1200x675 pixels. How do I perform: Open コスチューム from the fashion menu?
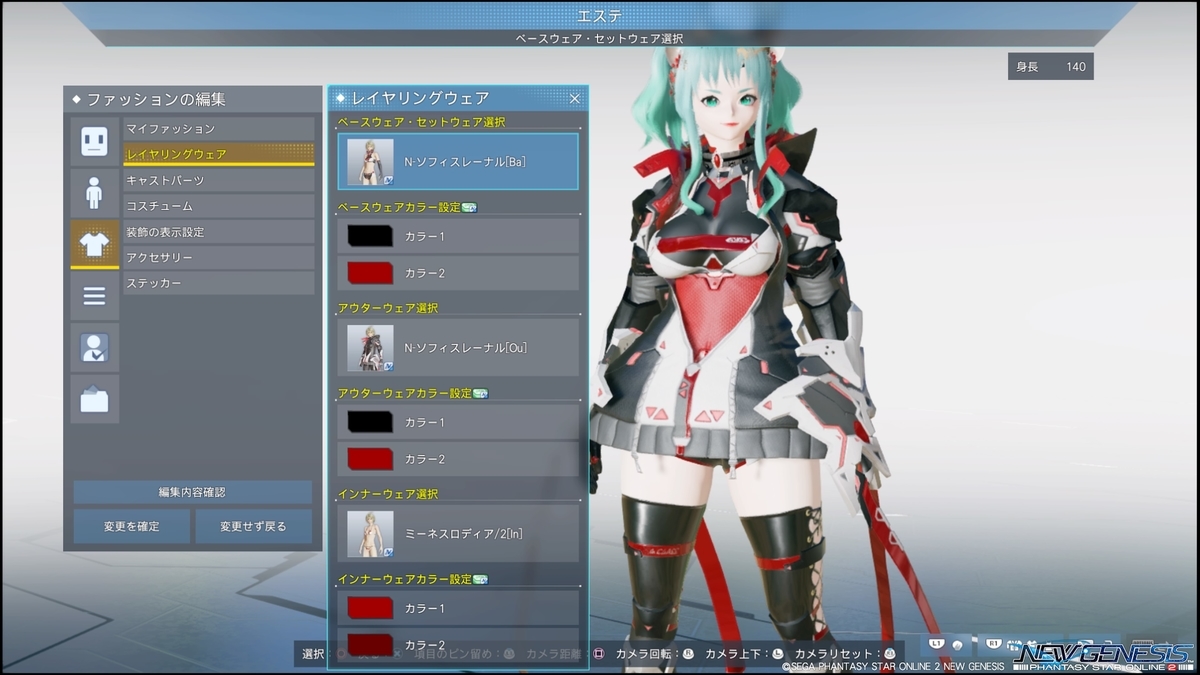219,206
